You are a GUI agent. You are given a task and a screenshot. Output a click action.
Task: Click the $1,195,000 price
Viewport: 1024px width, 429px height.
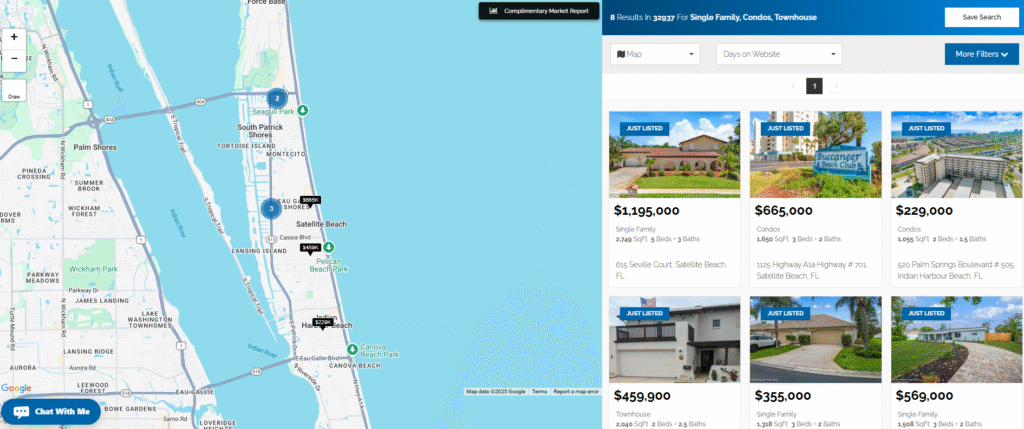pos(647,211)
